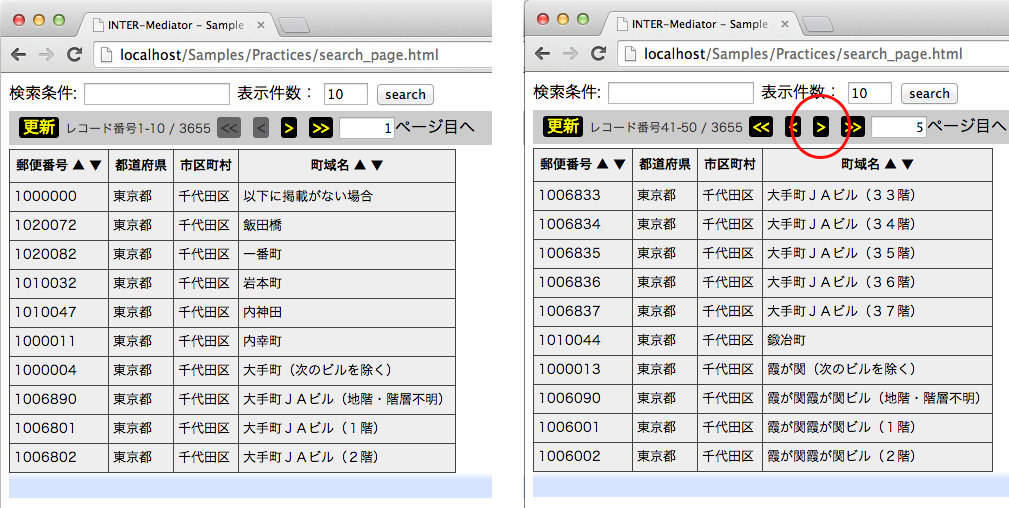Focus the address bar in records 1-10 window
This screenshot has height=508, width=1009.
(293, 55)
